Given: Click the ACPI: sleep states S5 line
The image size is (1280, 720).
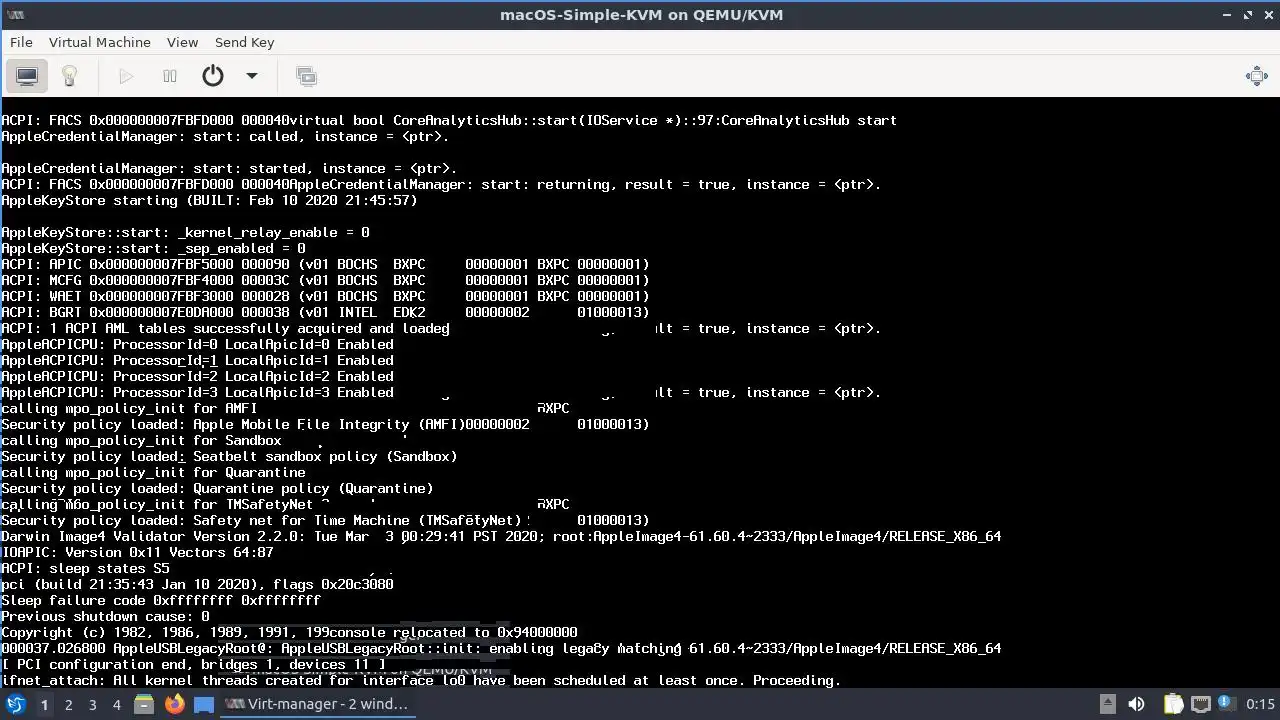Looking at the screenshot, I should coord(85,568).
